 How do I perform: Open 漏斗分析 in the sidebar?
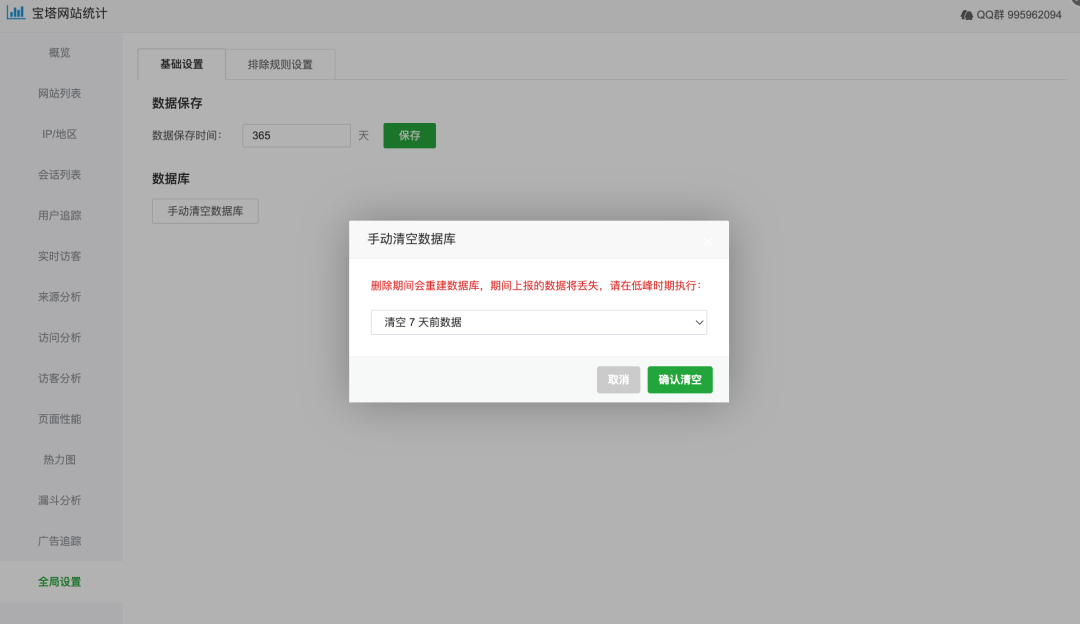click(60, 499)
